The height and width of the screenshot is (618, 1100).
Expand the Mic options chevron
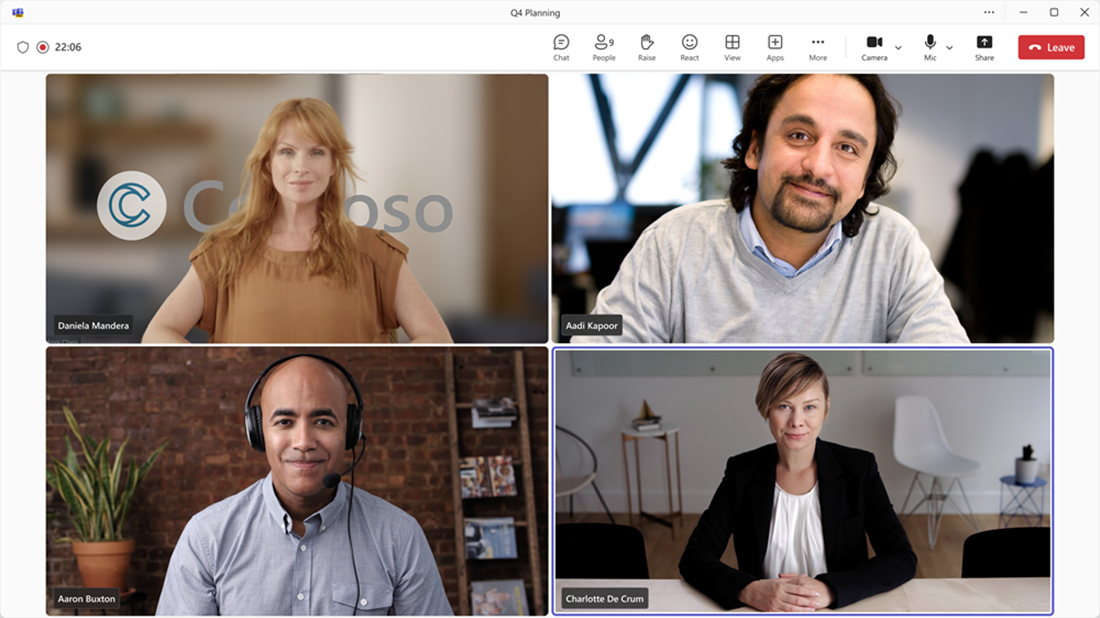[949, 48]
